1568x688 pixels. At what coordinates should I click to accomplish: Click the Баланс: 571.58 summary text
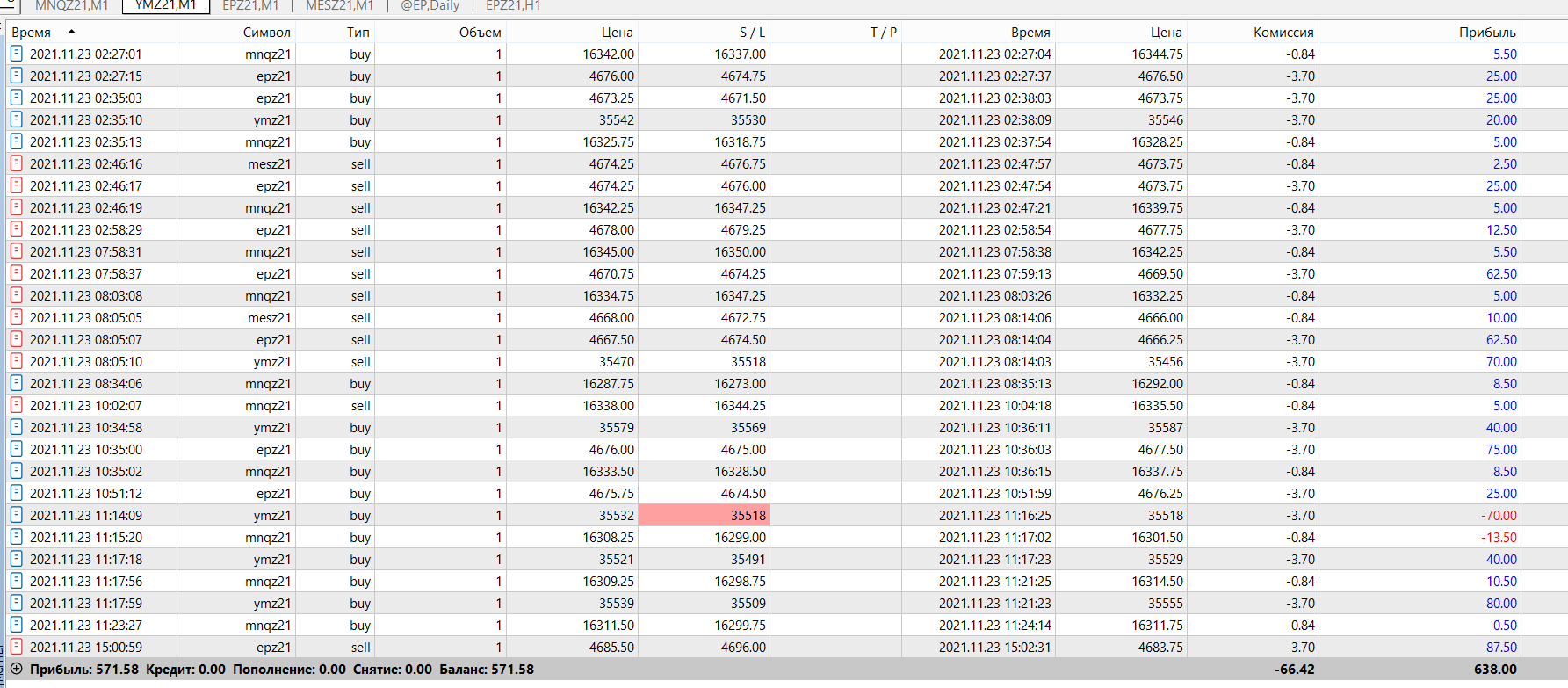click(x=487, y=670)
